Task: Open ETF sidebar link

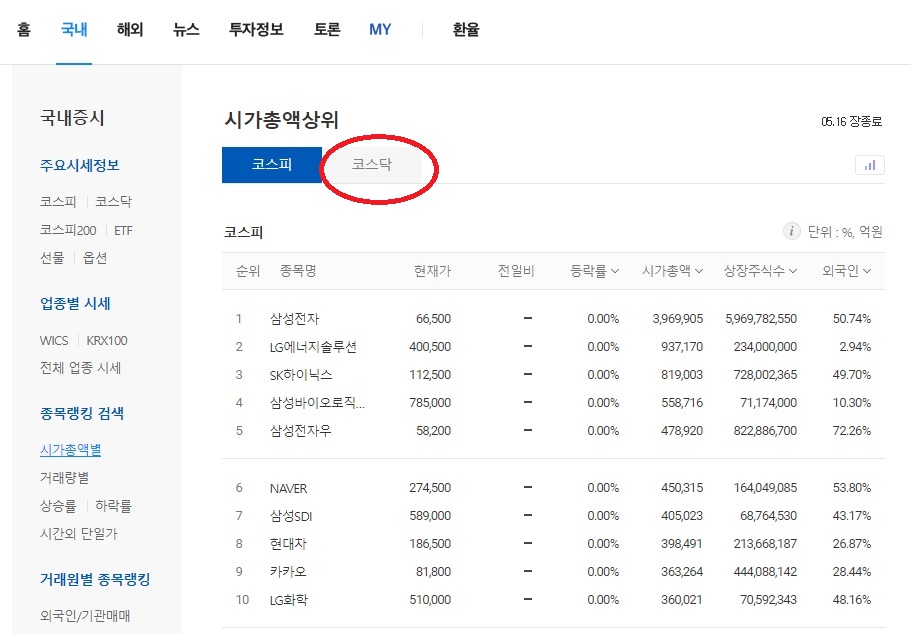Action: point(123,231)
